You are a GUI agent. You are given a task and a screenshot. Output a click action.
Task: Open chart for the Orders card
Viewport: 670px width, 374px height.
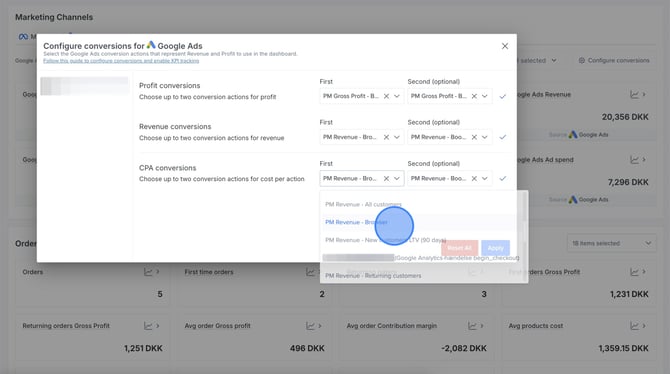[x=148, y=272]
